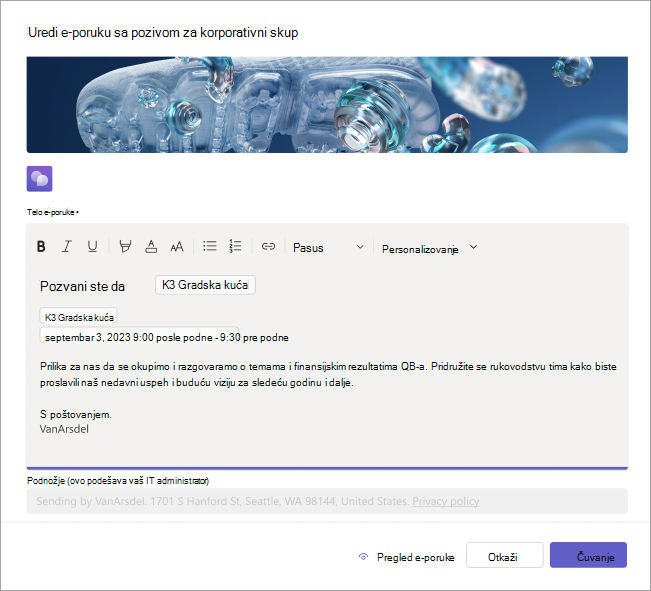Click the 'Pozvani ste da' heading text
This screenshot has height=591, width=651.
coord(82,286)
